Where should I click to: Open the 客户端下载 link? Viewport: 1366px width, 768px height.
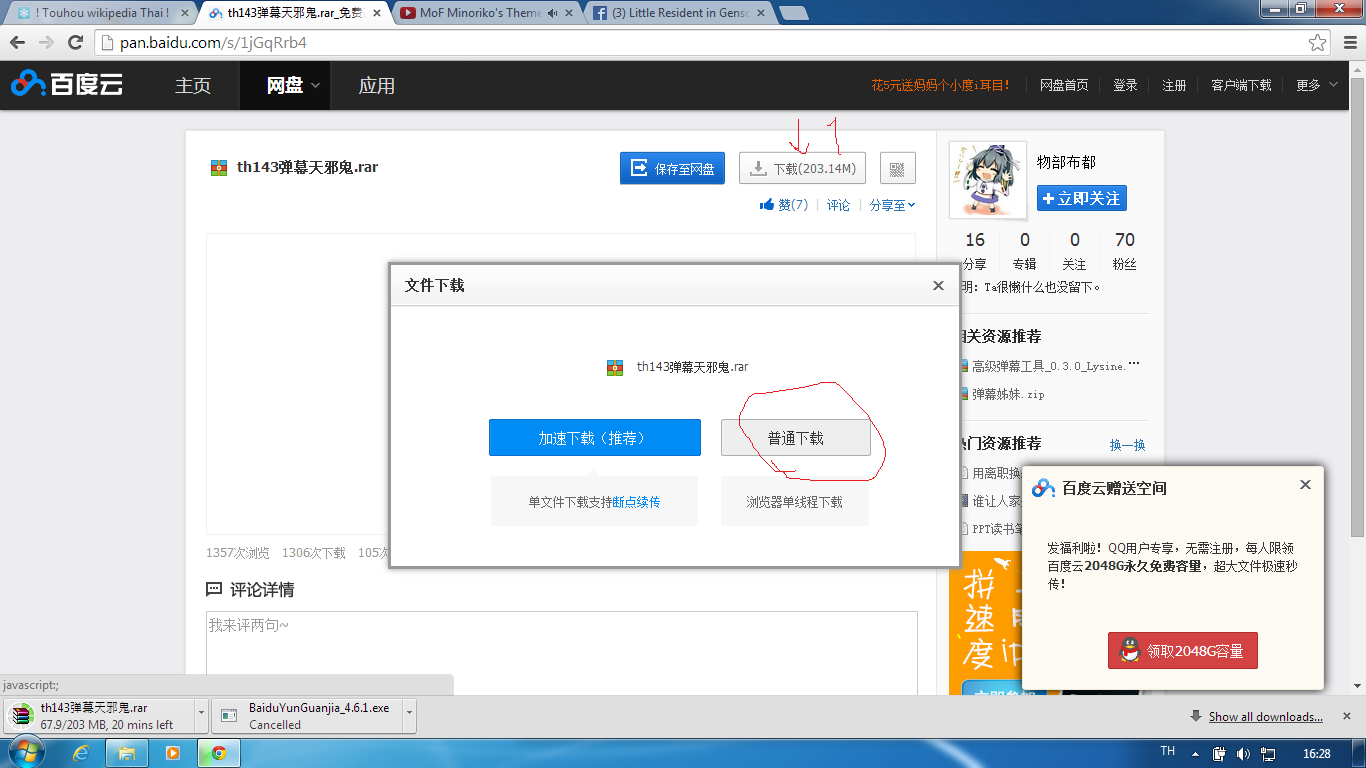[x=1241, y=85]
